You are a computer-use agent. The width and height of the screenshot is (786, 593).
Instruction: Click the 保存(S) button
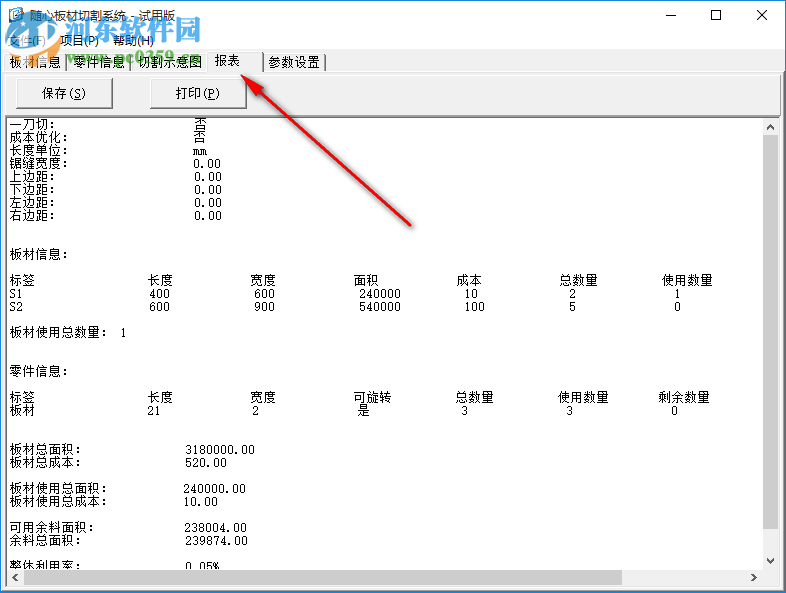[x=64, y=93]
